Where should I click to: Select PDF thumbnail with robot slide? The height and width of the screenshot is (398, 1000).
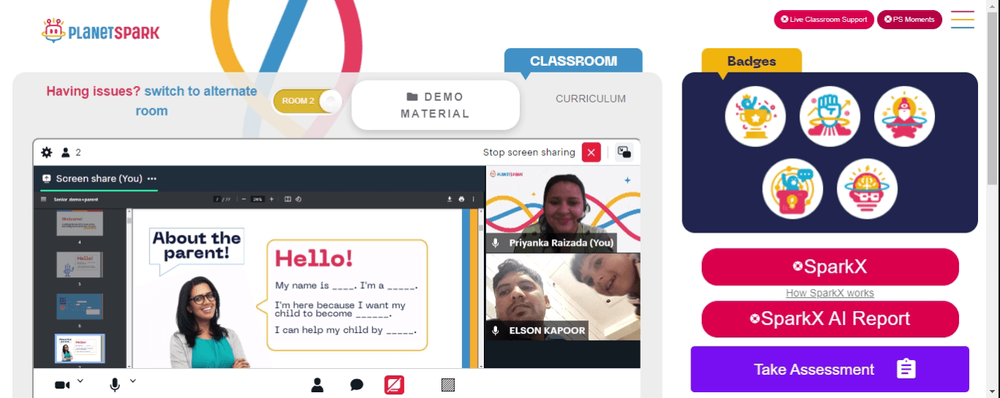[80, 264]
